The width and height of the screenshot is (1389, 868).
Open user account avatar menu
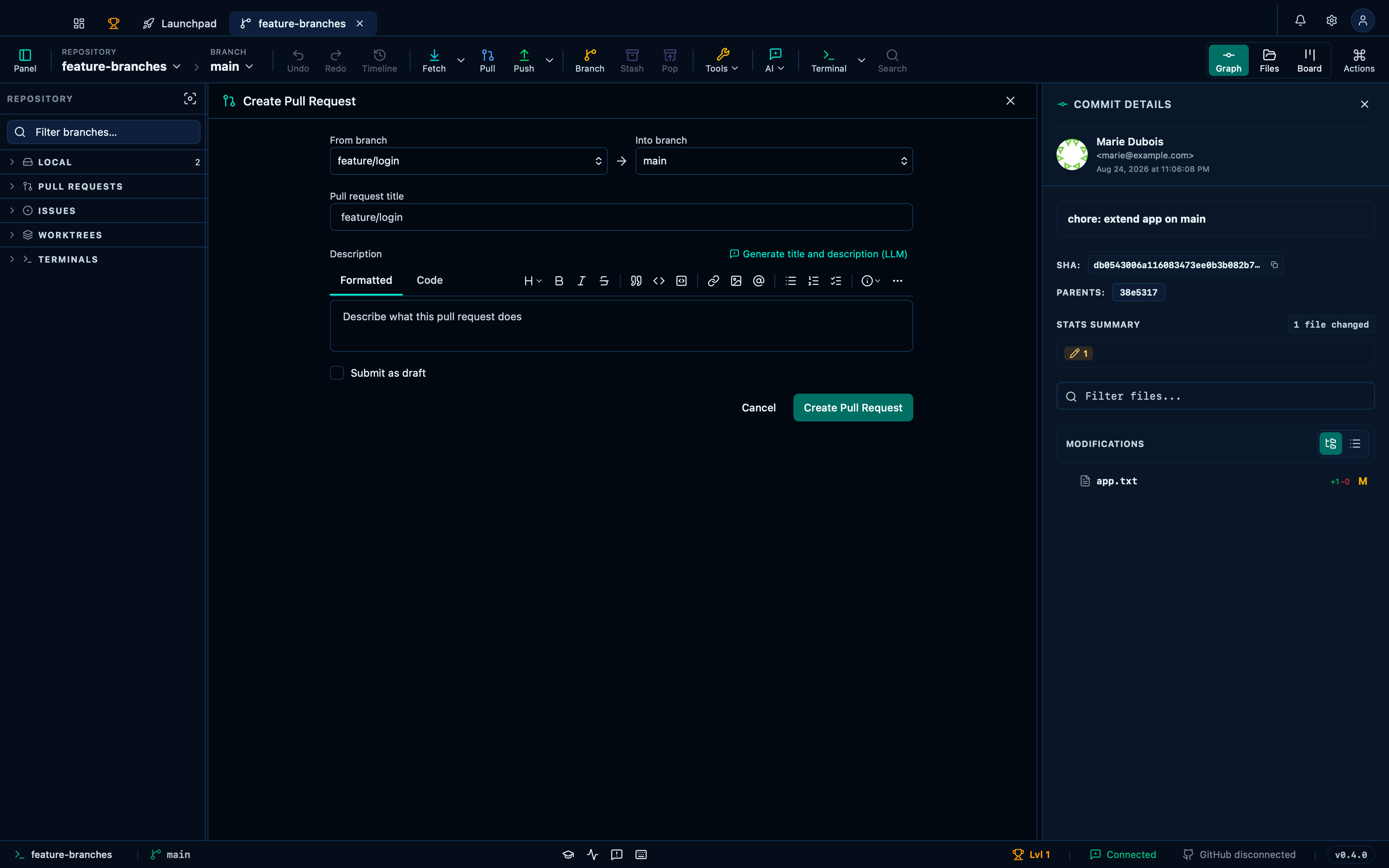tap(1363, 21)
